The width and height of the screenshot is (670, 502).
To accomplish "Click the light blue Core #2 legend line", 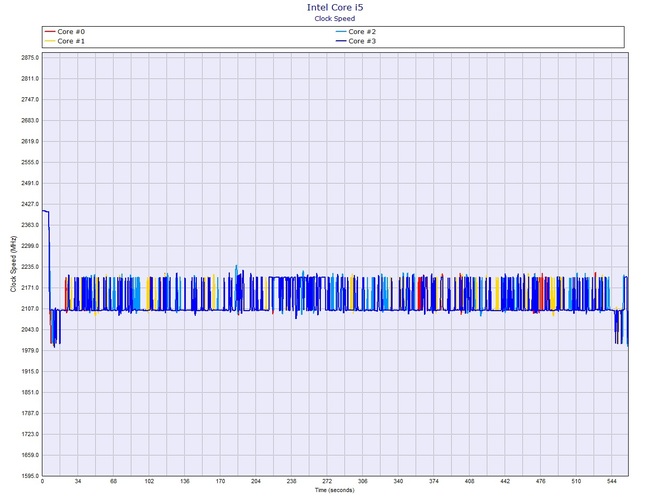I will 341,32.
